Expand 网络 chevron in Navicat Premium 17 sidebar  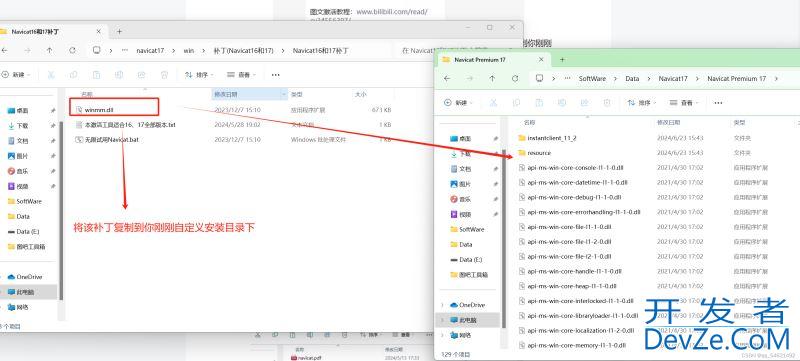(442, 335)
